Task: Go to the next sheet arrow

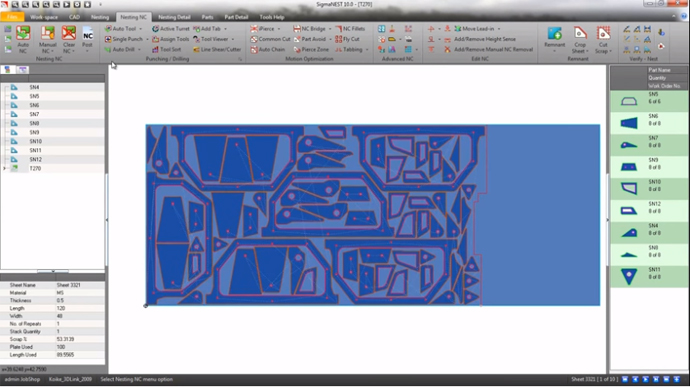Action: click(x=646, y=379)
